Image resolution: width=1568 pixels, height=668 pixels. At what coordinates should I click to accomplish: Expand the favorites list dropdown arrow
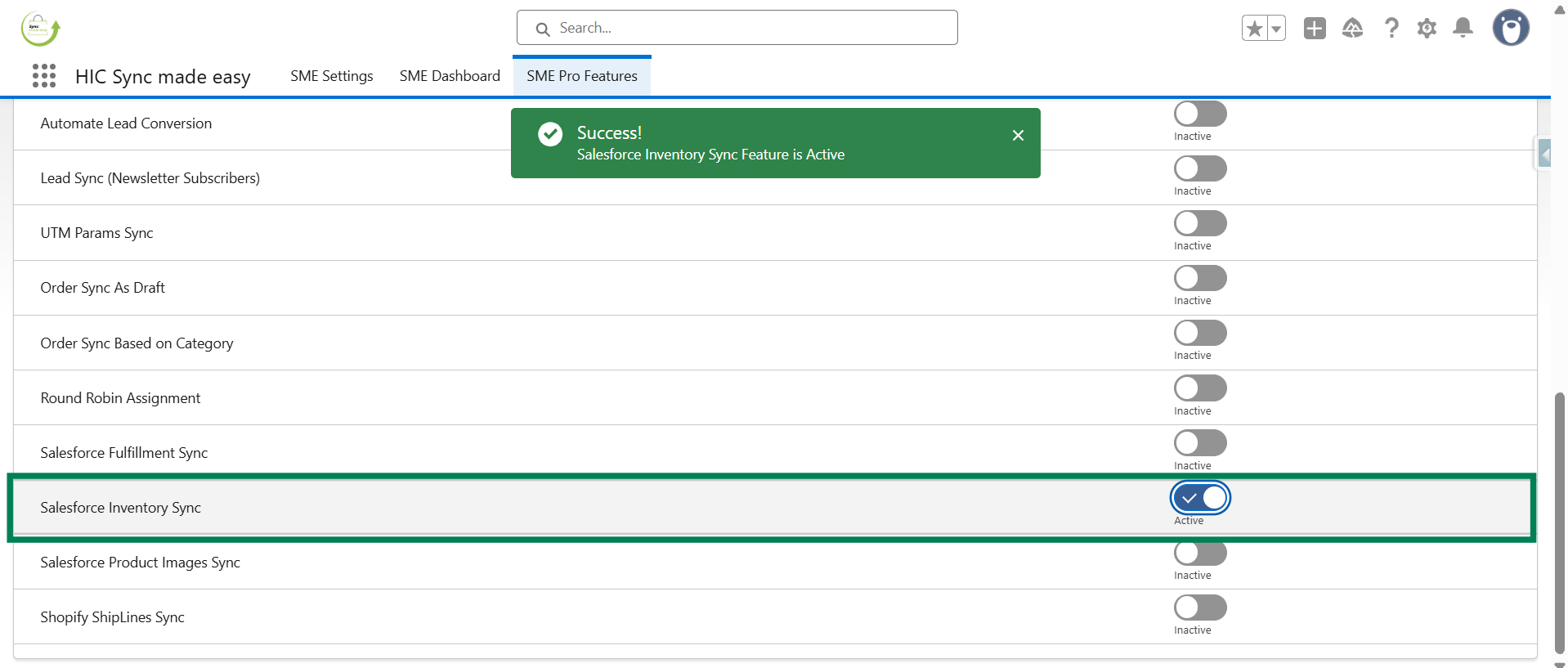(x=1276, y=29)
